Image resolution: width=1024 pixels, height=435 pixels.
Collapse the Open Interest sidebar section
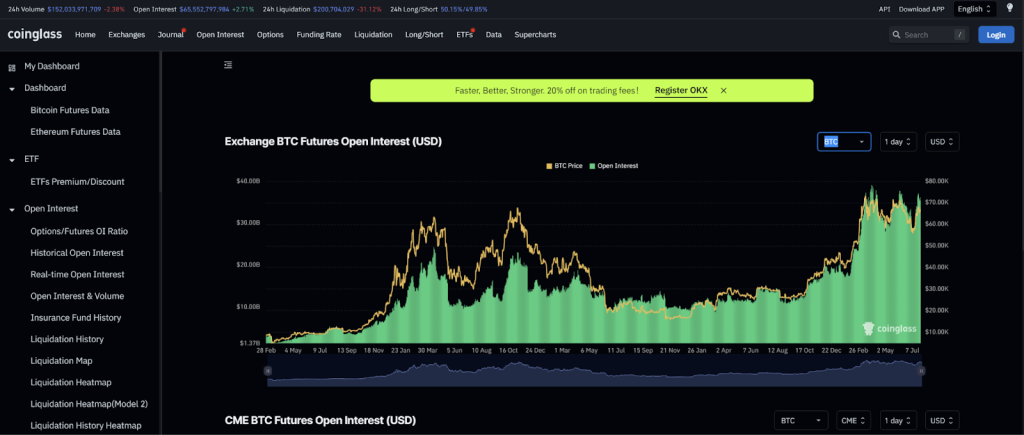click(12, 209)
